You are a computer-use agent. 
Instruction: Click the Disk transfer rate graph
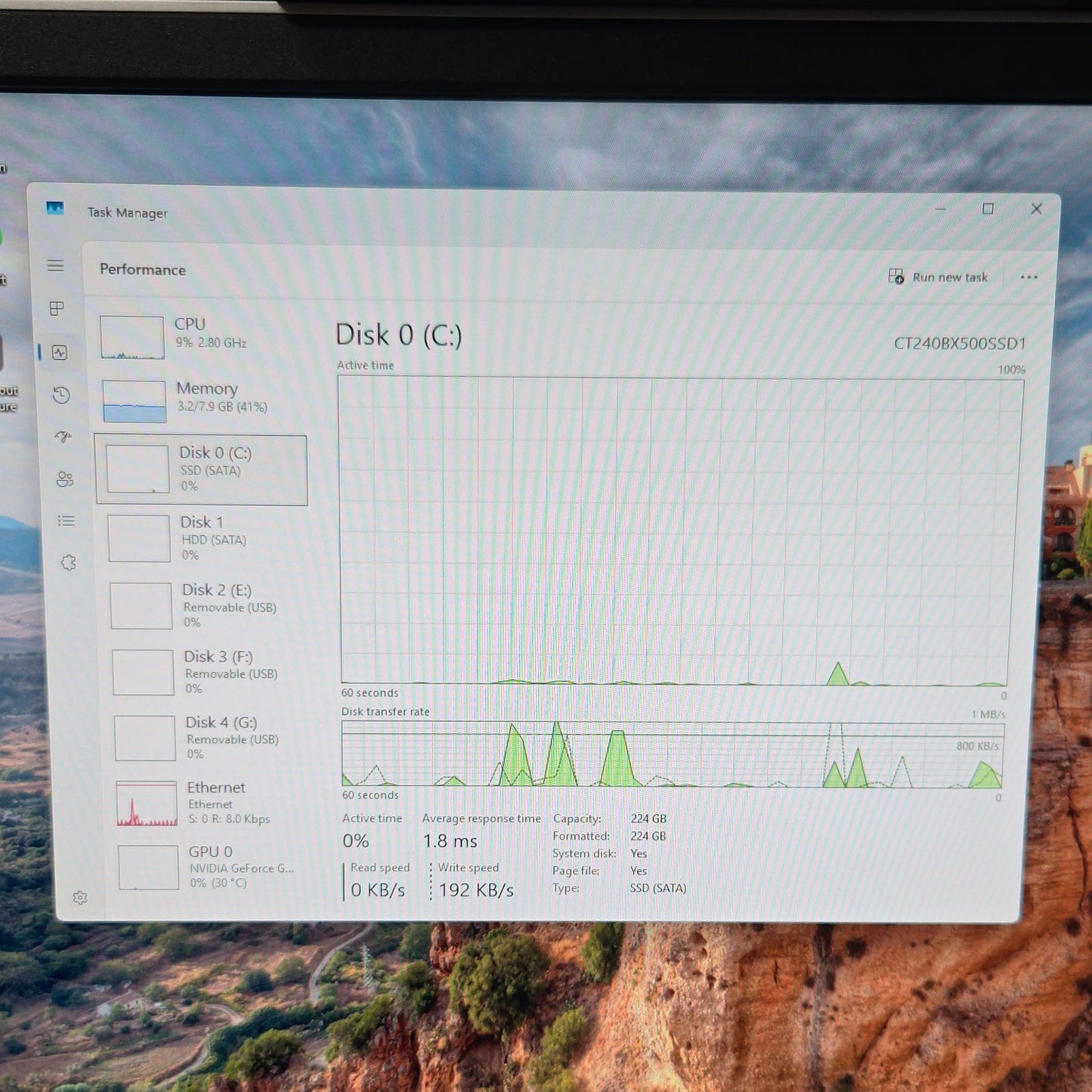[x=673, y=754]
